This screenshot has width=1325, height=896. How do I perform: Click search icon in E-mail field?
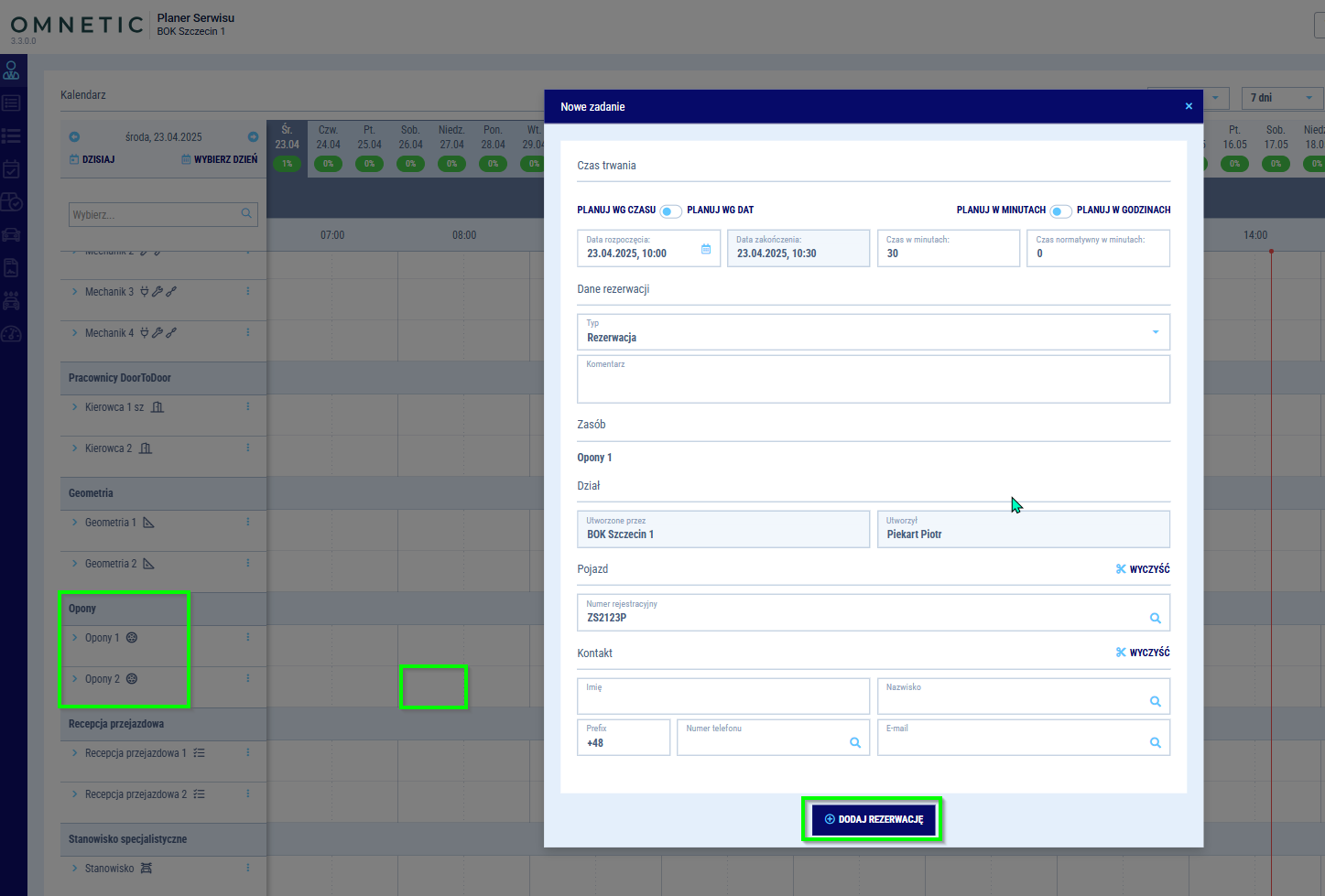1155,743
